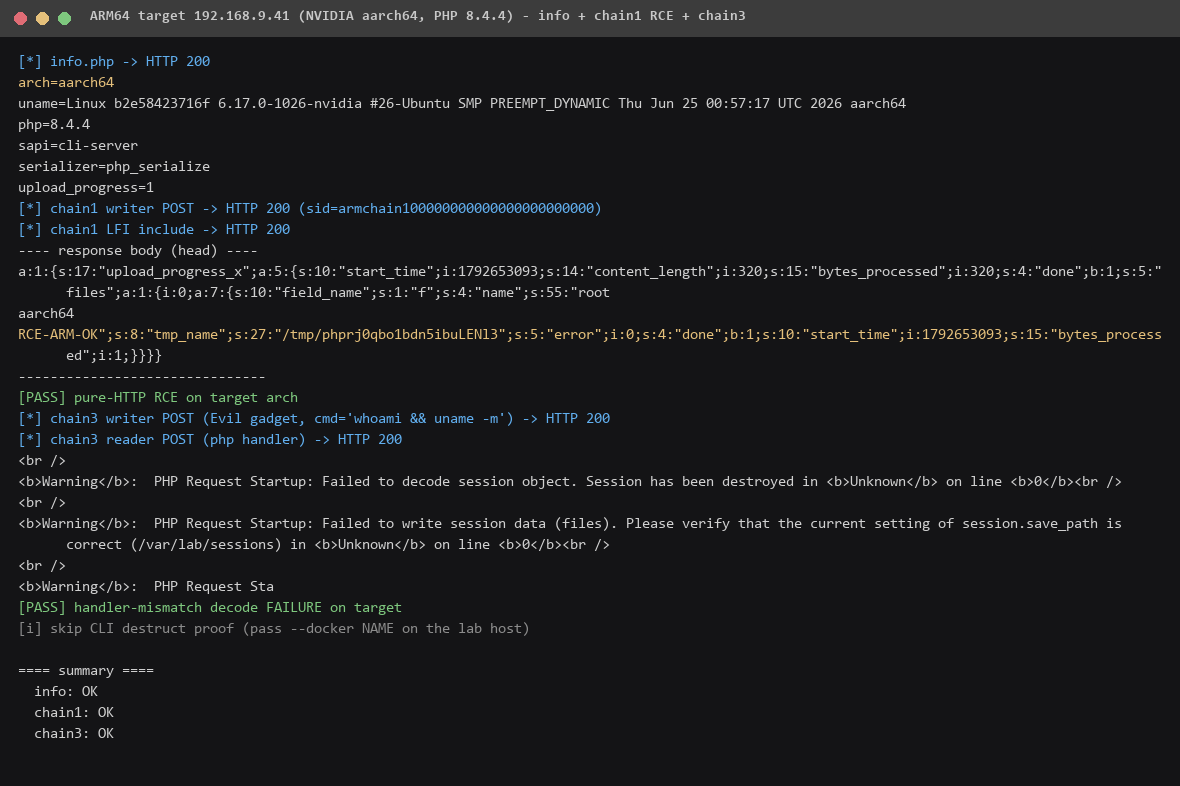The width and height of the screenshot is (1180, 786).
Task: Click the "Failed to decode session object" warning
Action: [570, 482]
